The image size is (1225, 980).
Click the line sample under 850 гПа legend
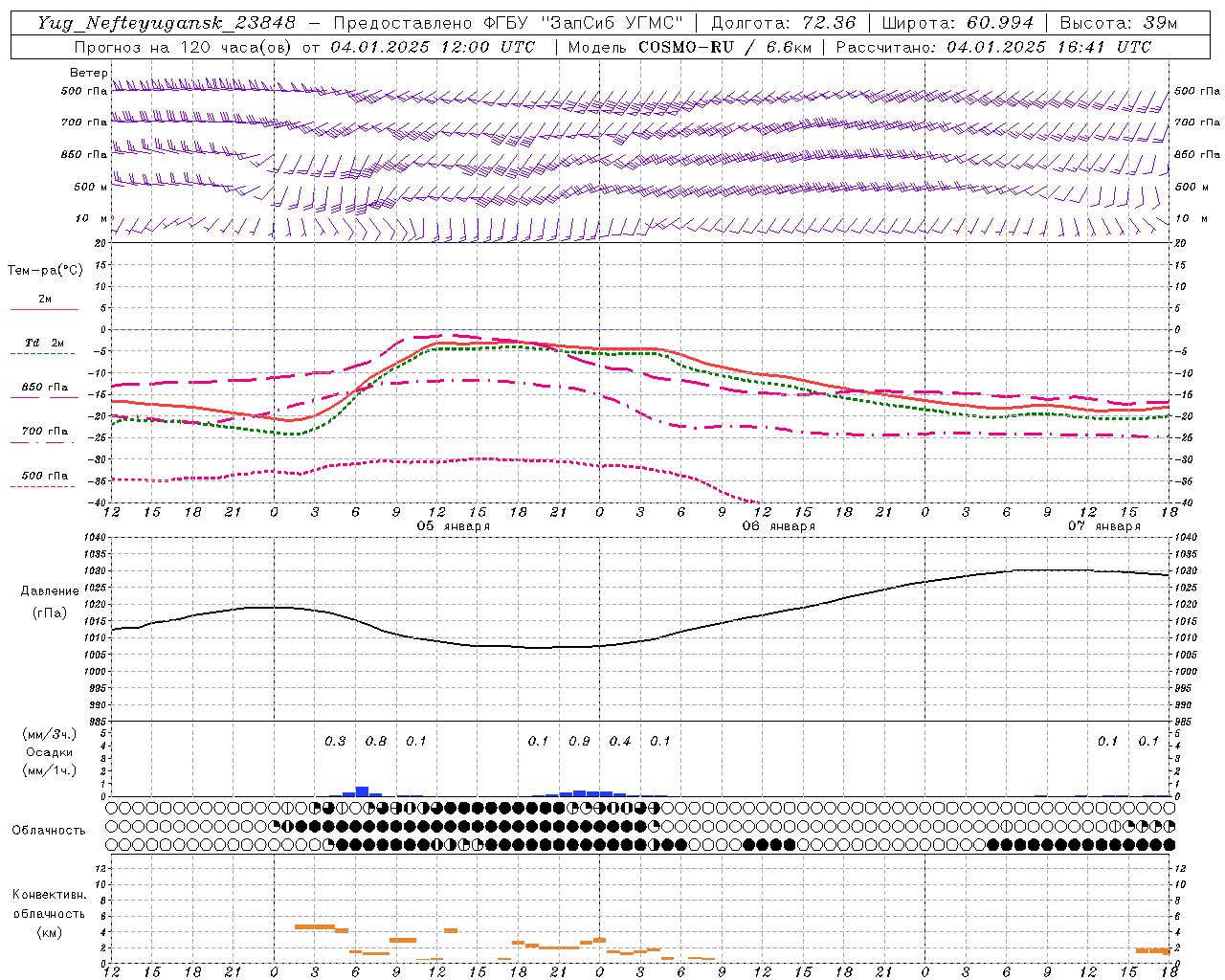(x=44, y=397)
